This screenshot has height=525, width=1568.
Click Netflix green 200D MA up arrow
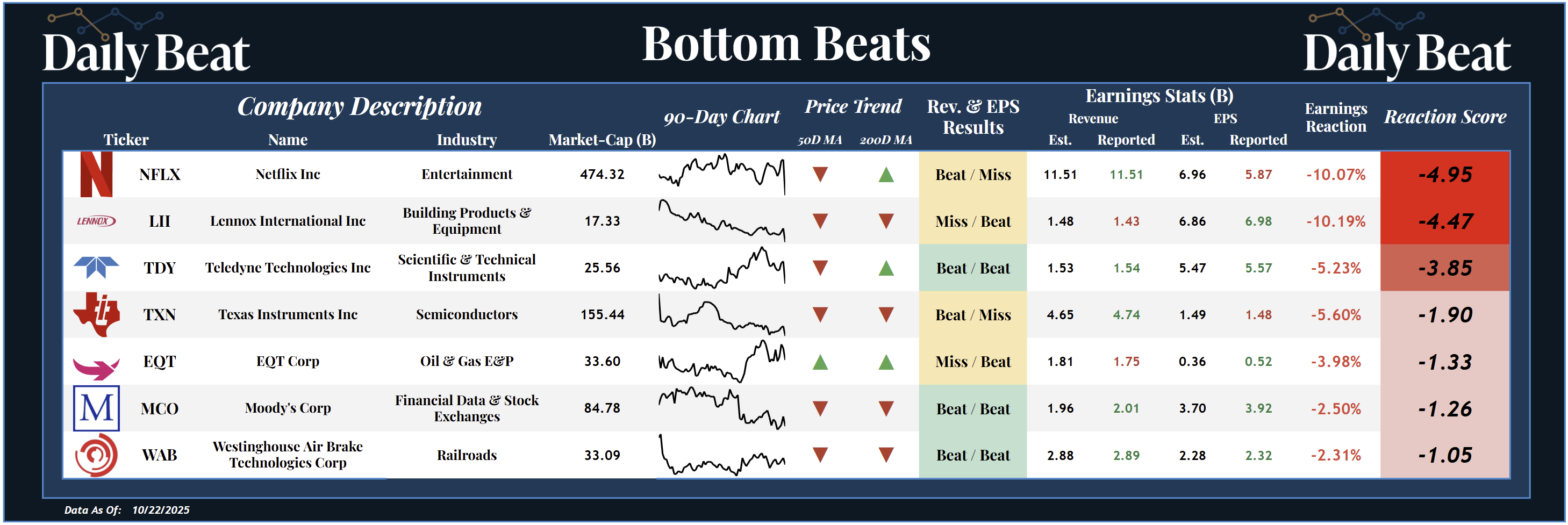(886, 175)
